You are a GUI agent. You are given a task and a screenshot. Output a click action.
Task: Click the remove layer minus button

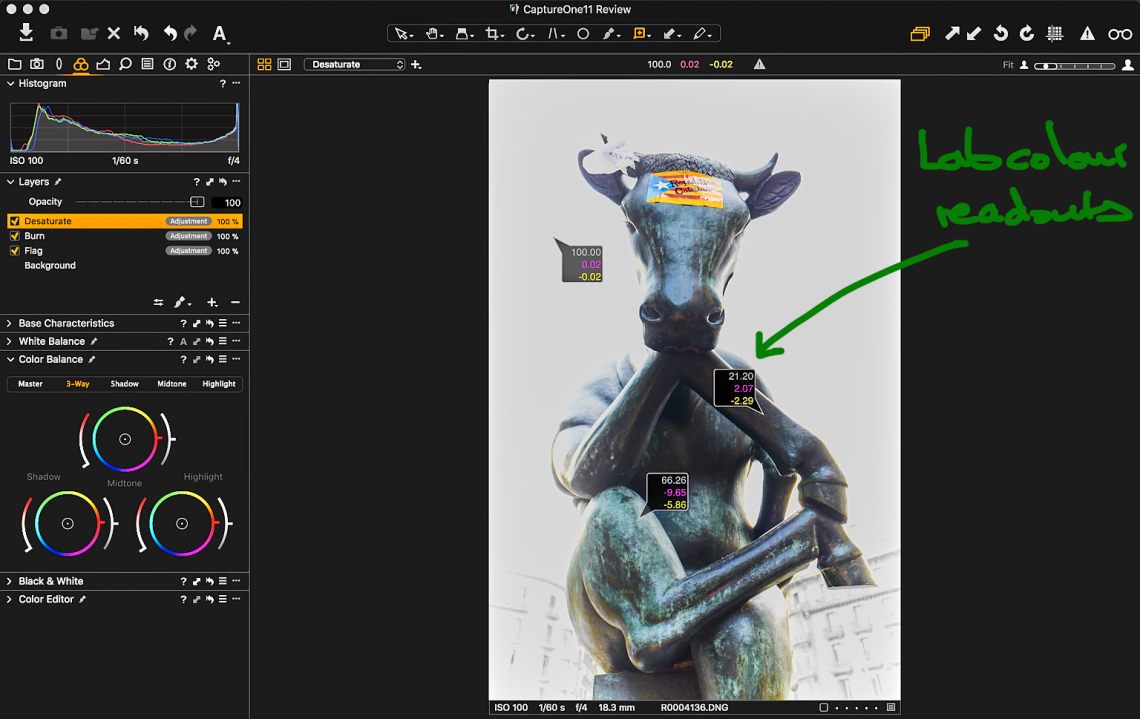click(235, 302)
